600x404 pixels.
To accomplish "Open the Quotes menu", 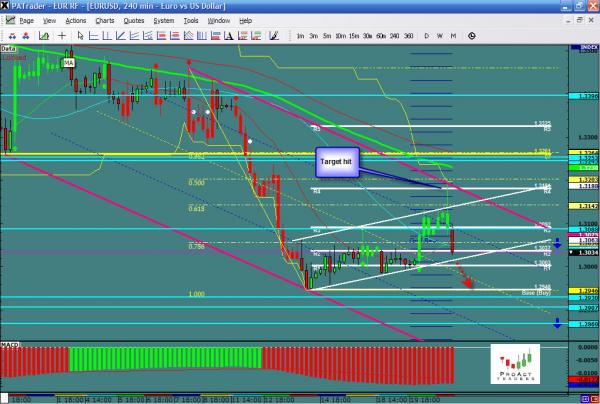I will 133,20.
